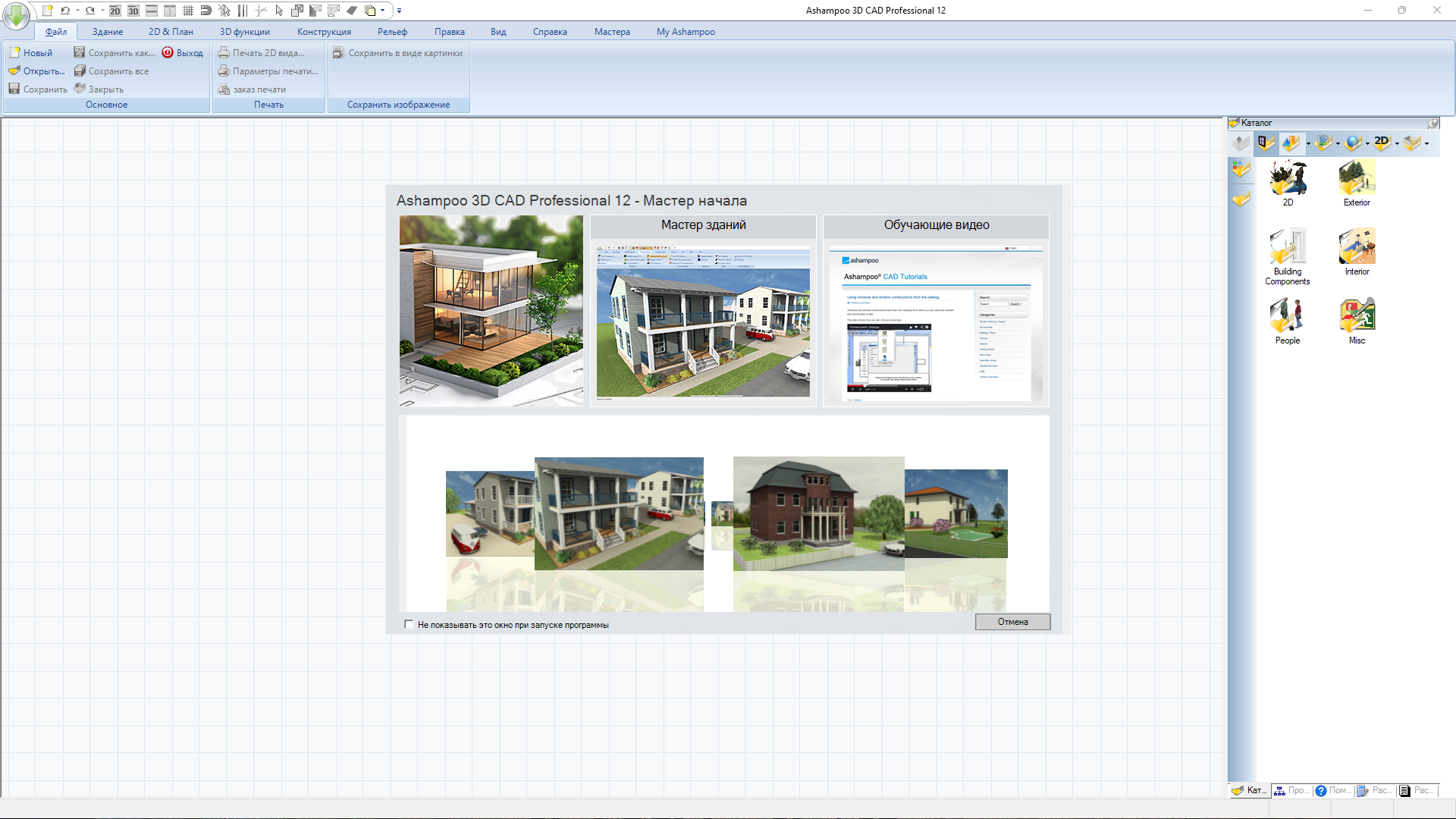
Task: Open the Конструкция ribbon tab
Action: (x=324, y=32)
